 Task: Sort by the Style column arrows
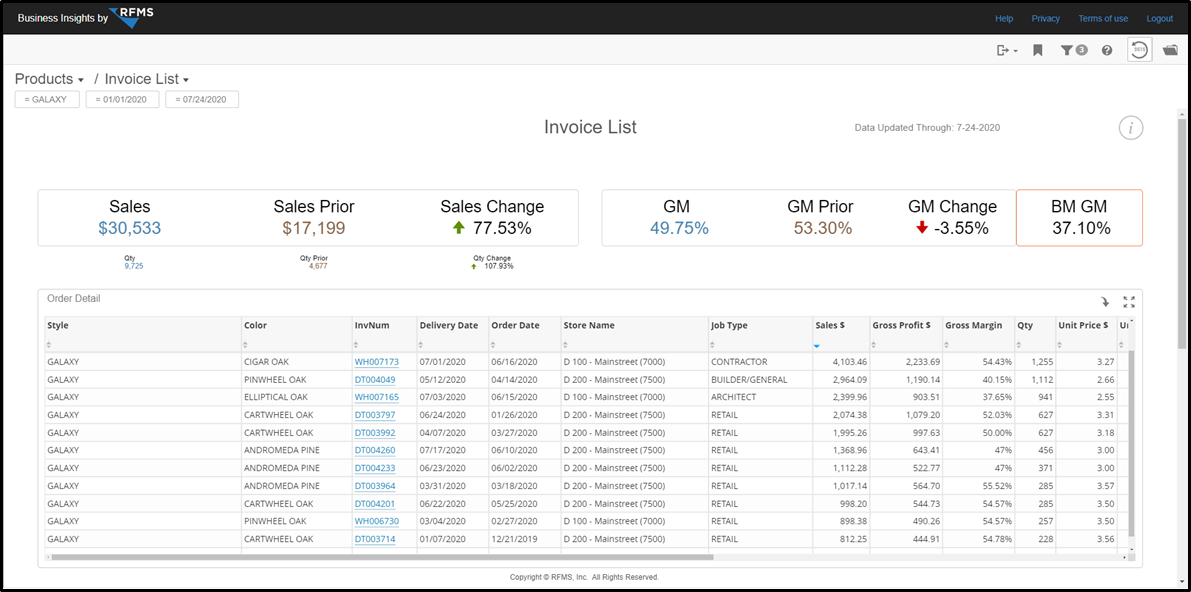point(49,345)
